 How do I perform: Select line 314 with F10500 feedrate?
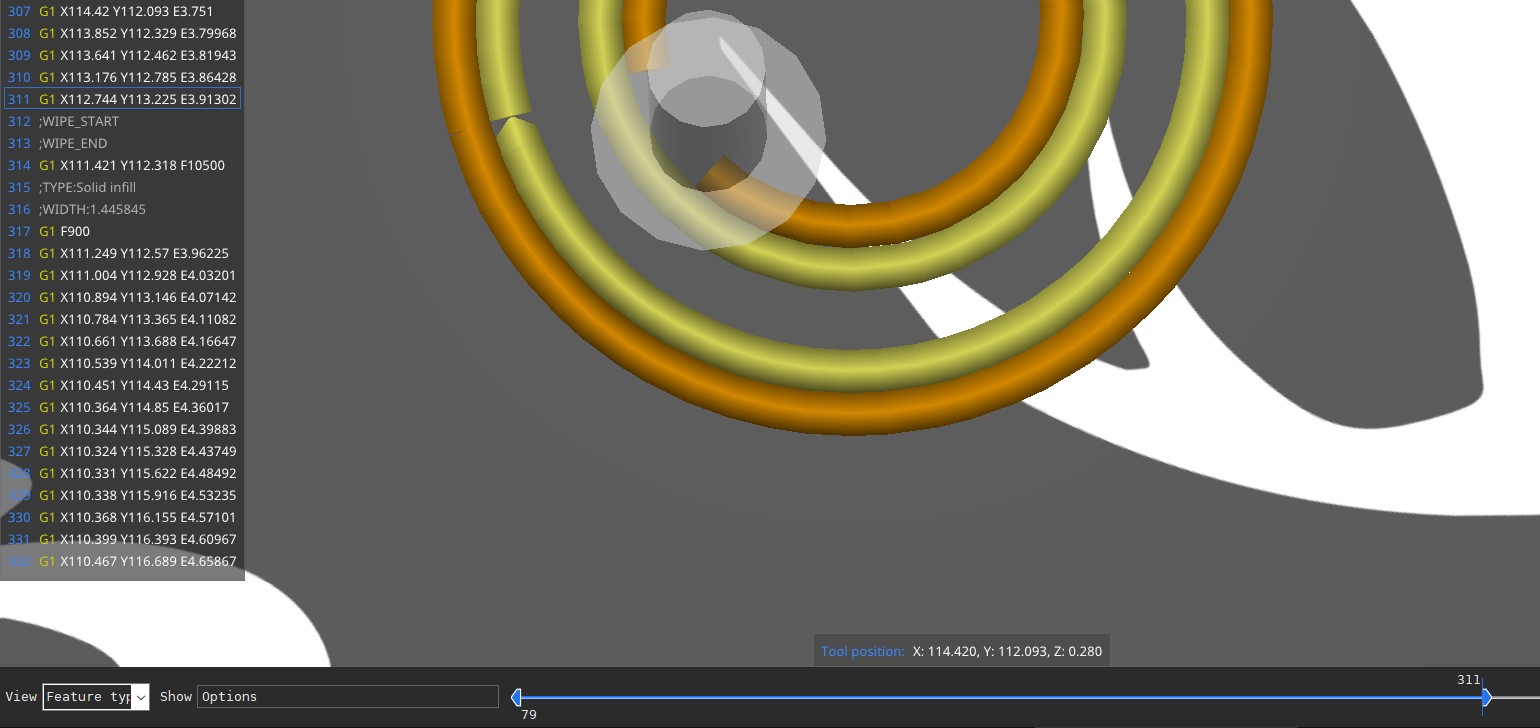[x=122, y=165]
